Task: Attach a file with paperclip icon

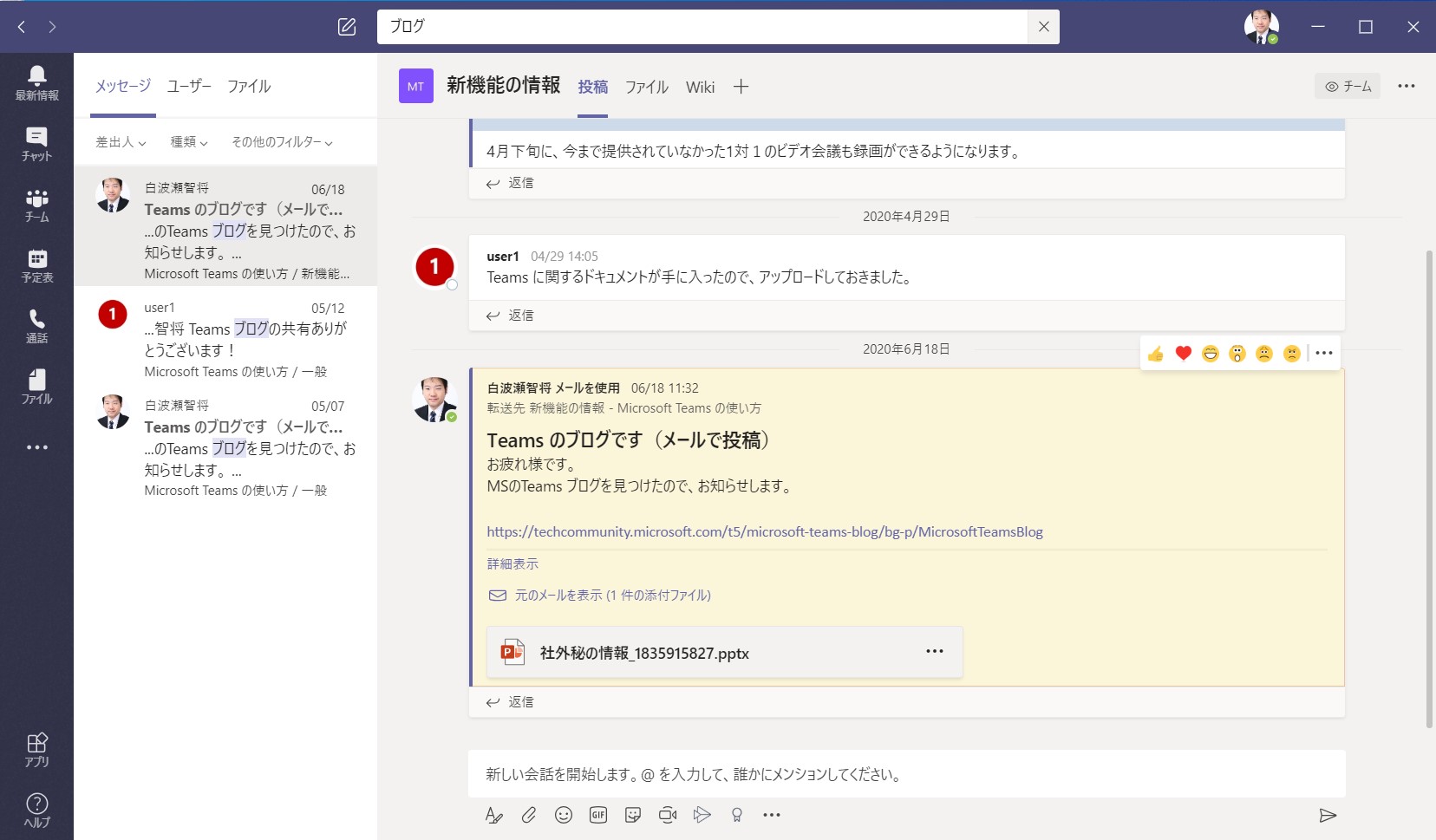Action: click(529, 815)
